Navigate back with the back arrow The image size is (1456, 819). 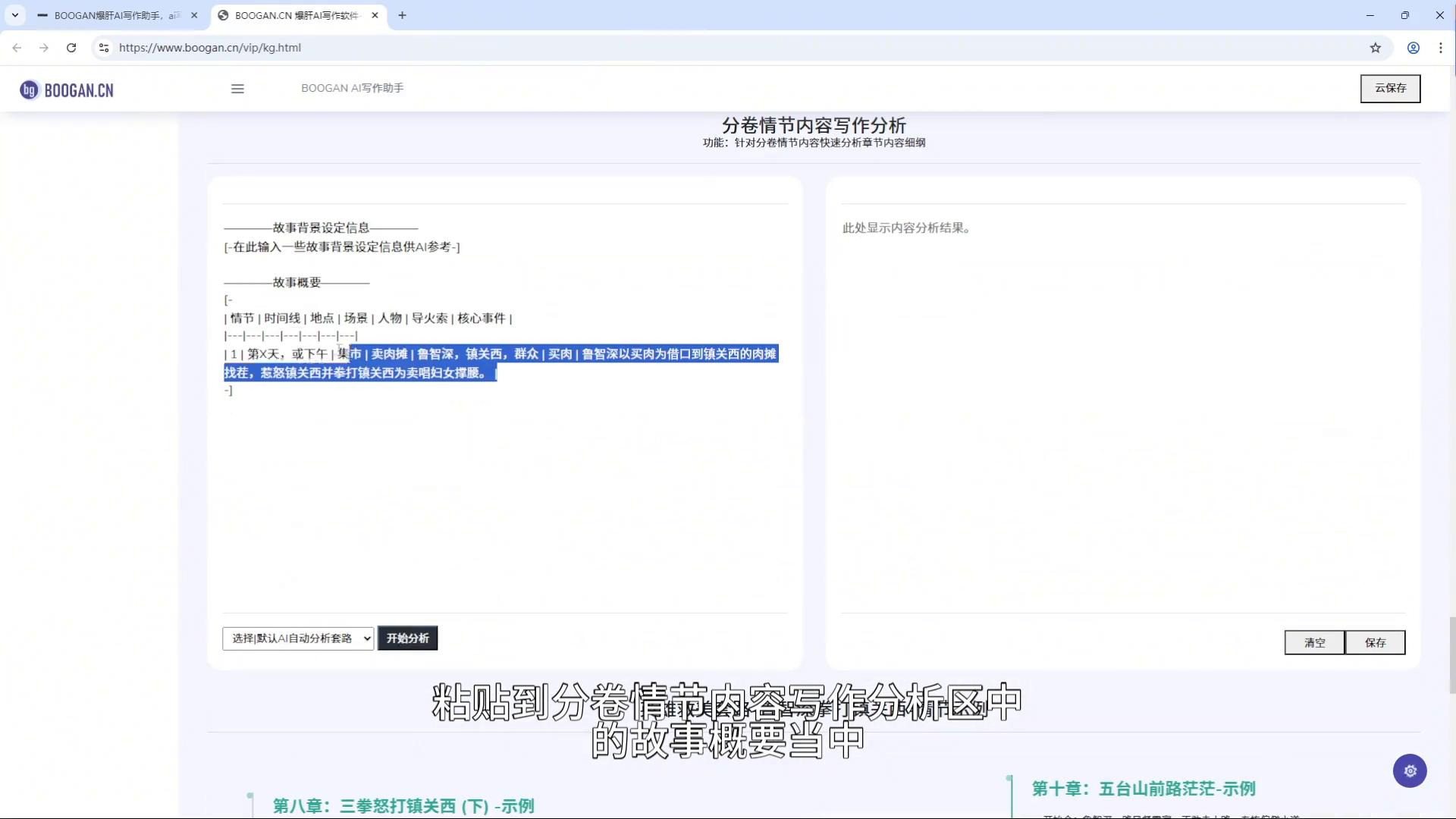17,47
